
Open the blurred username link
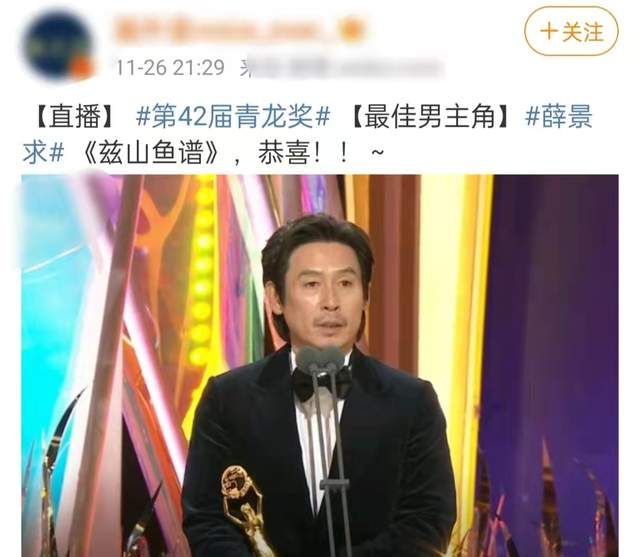coord(227,29)
